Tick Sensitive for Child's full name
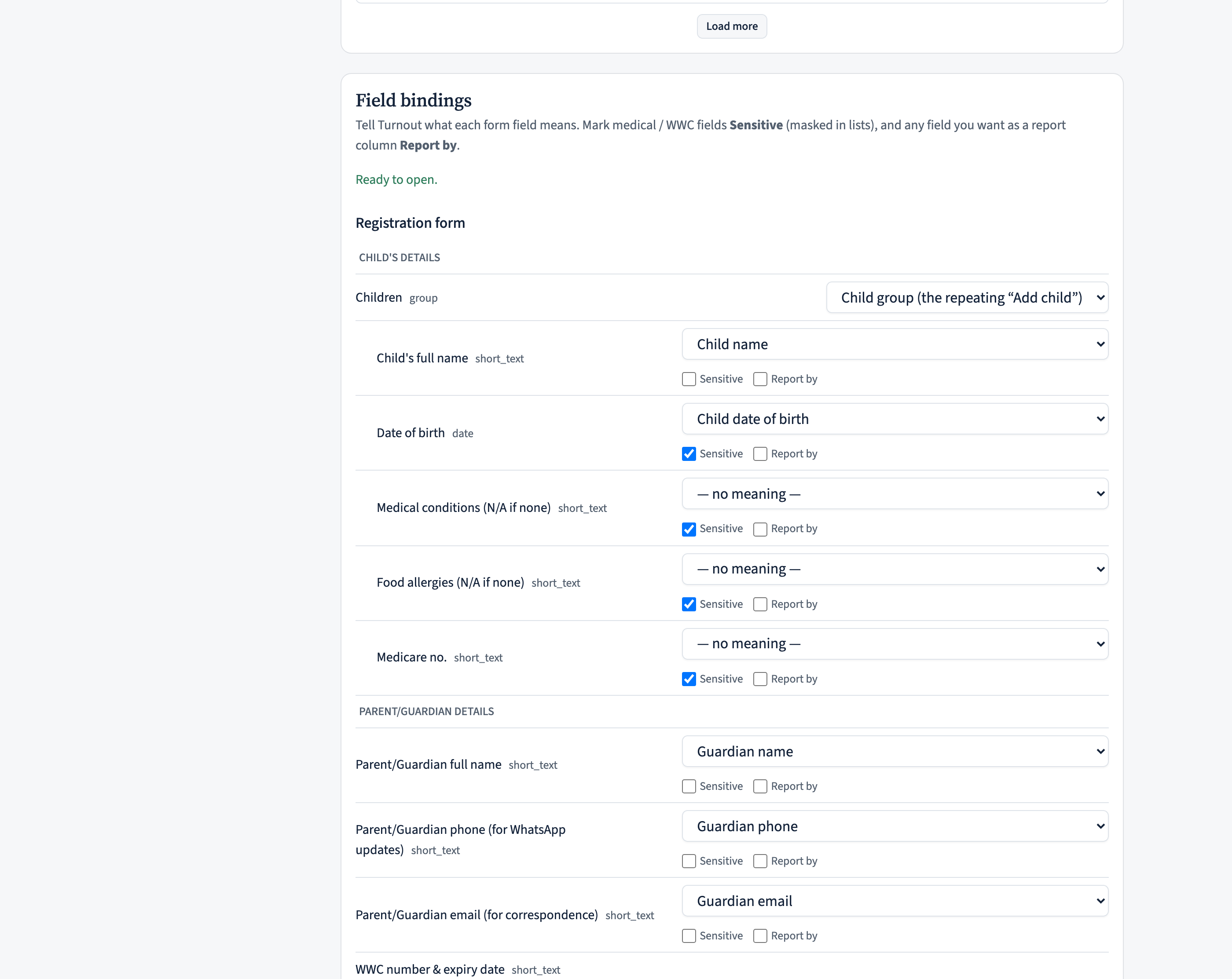1232x979 pixels. coord(689,379)
